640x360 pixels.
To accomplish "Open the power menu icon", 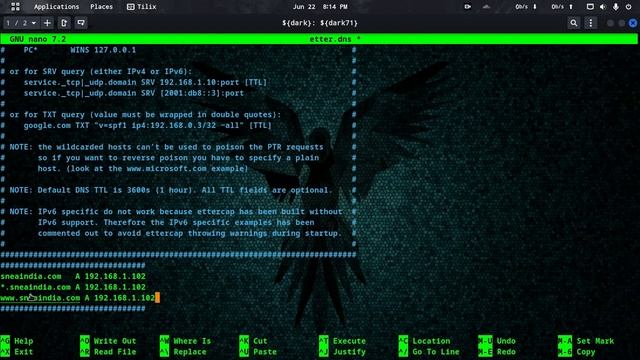I will pos(629,7).
